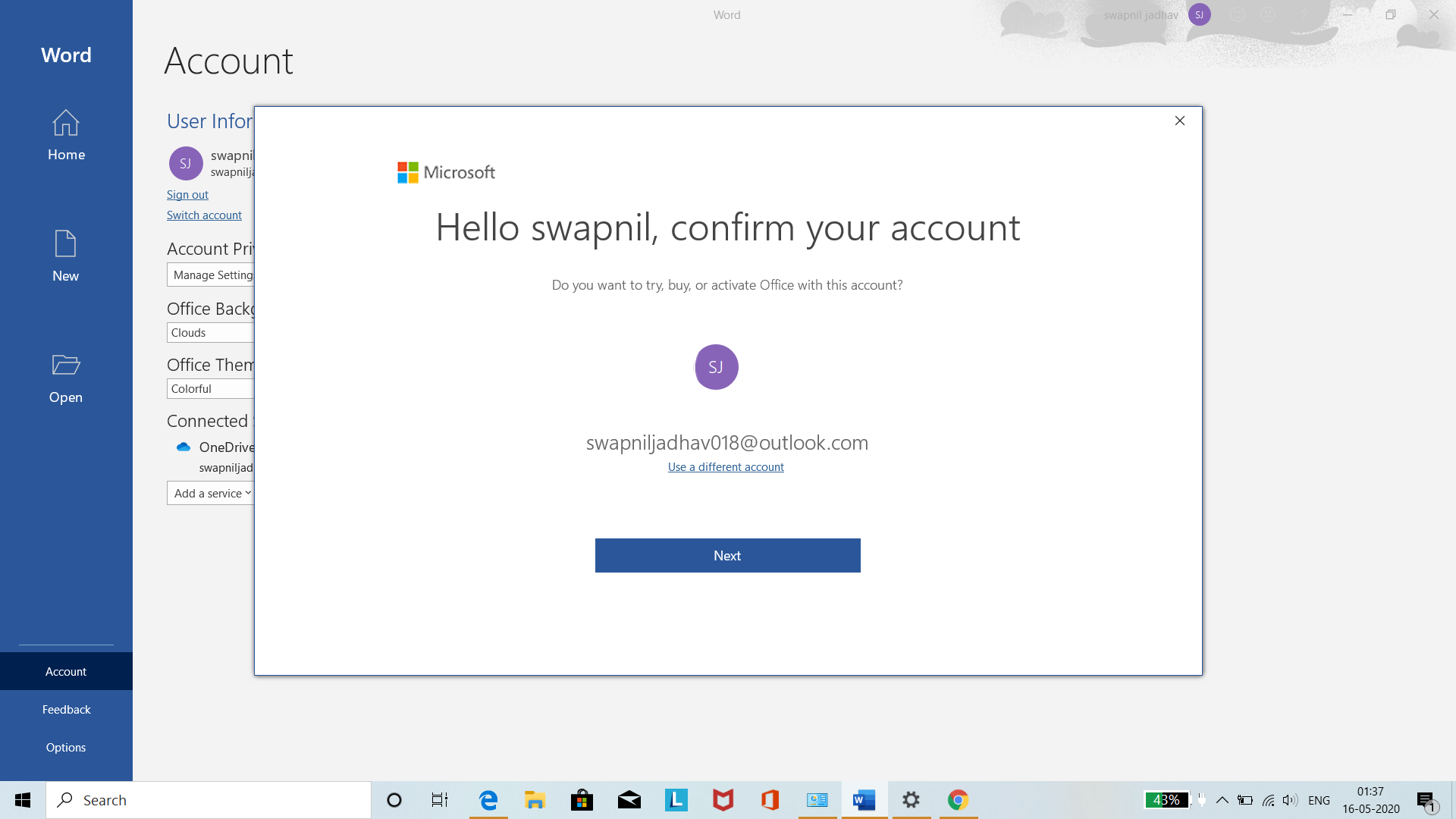Open Word Options from the sidebar

pos(66,747)
